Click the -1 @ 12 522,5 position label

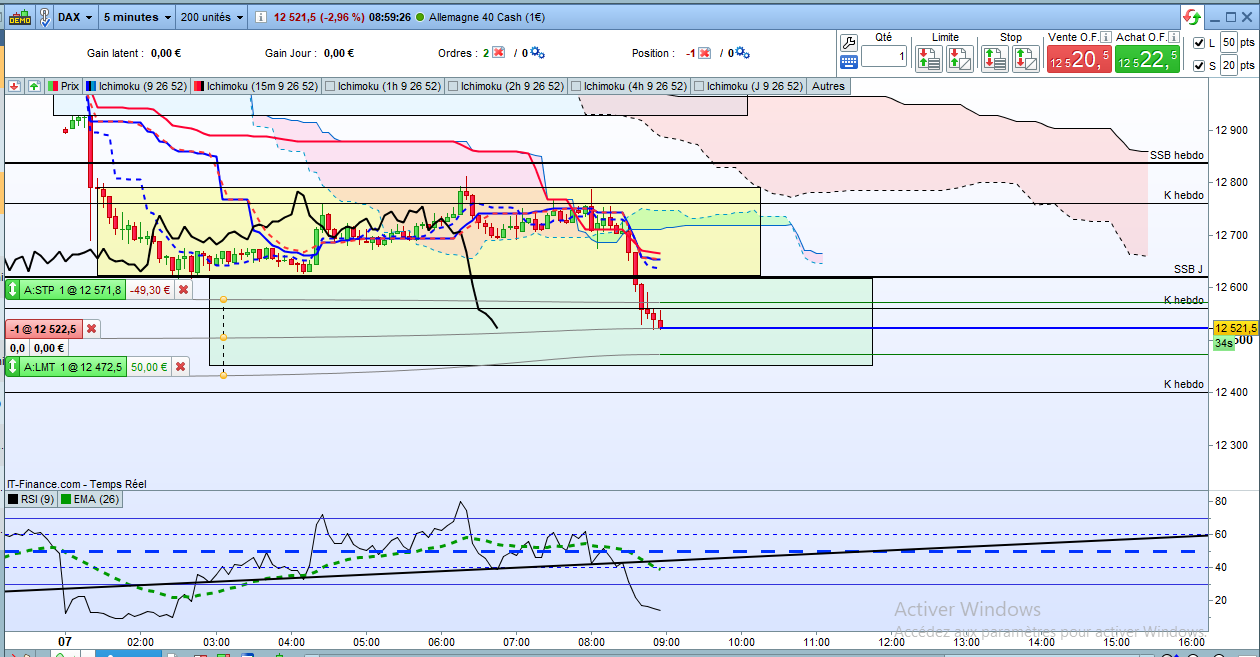(x=42, y=328)
